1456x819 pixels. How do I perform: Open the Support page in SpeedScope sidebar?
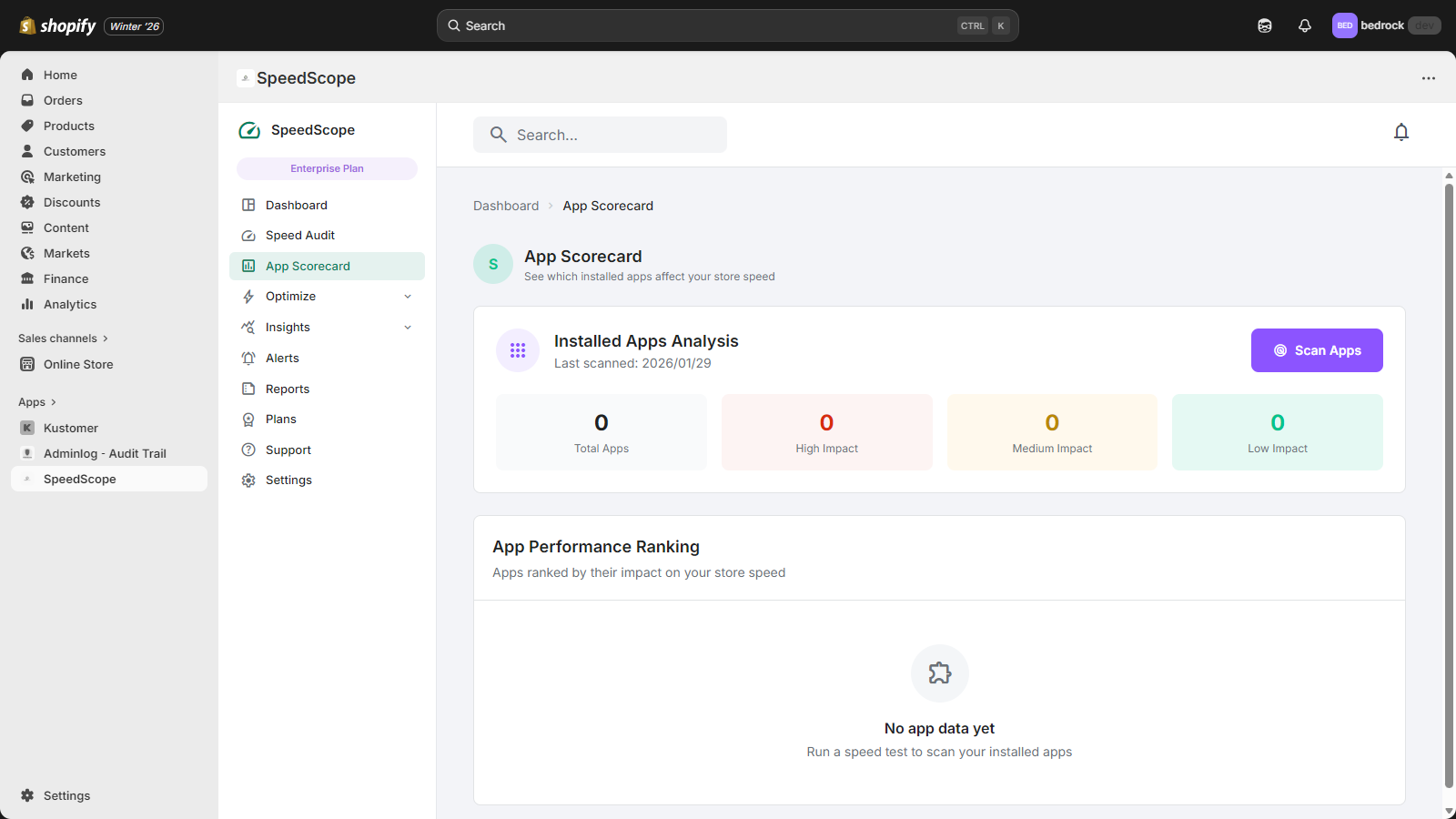288,450
